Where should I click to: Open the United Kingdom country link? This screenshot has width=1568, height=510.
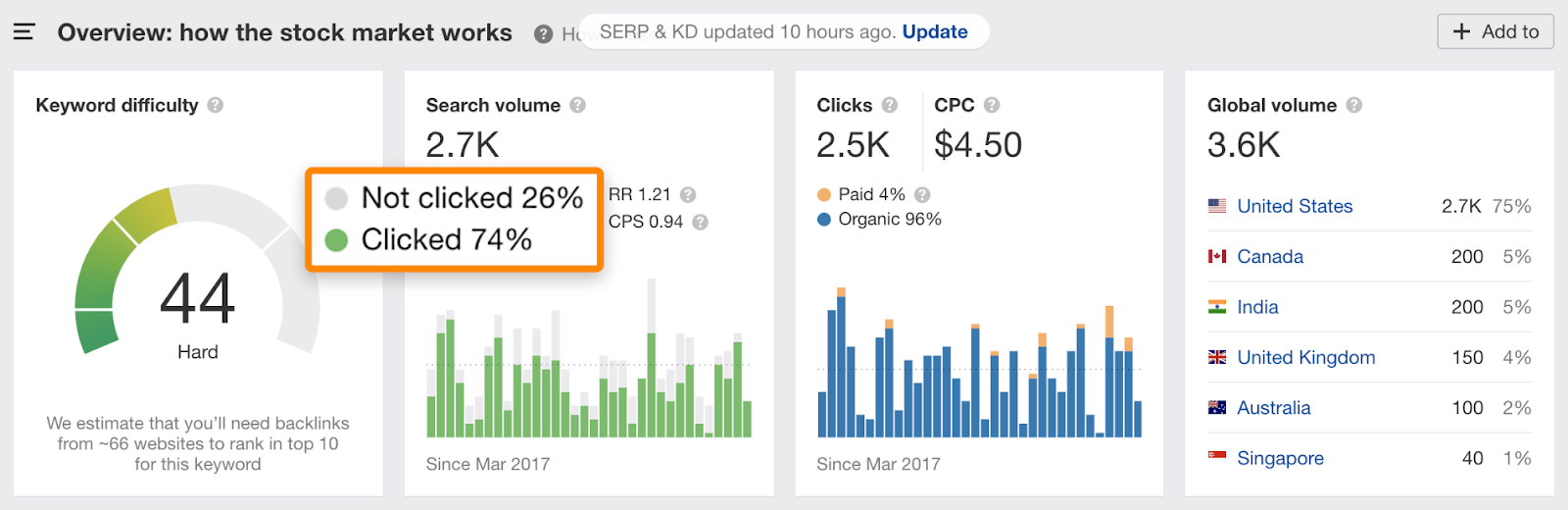1306,358
